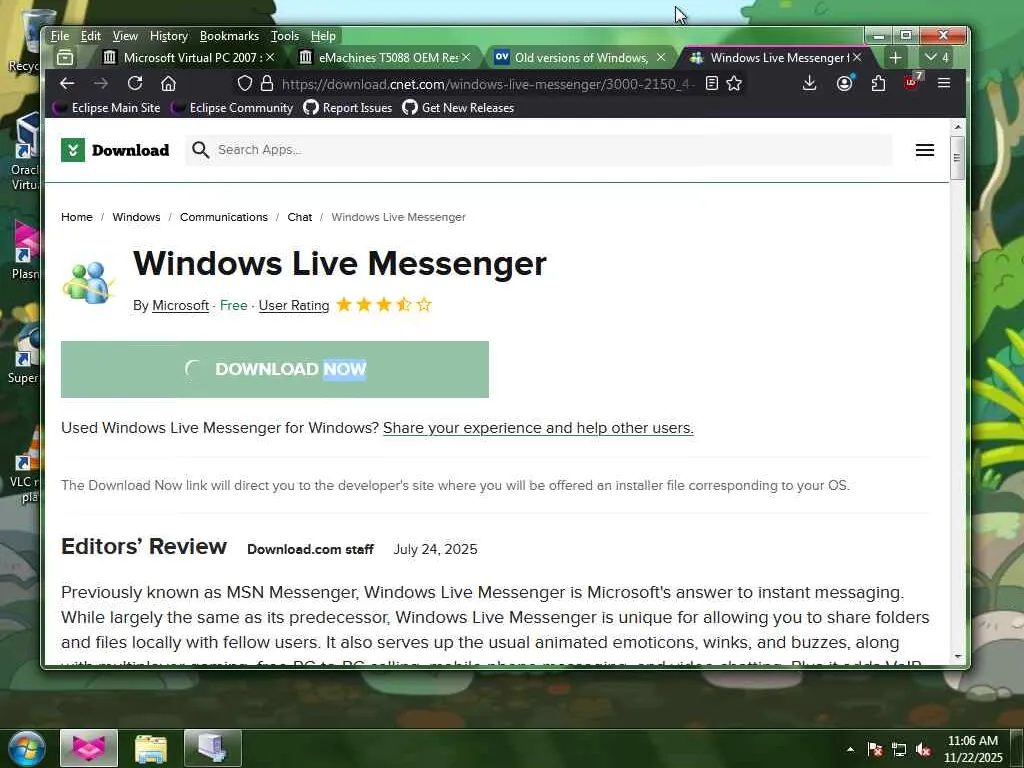The height and width of the screenshot is (768, 1024).
Task: Click the Search Apps field
Action: (539, 150)
